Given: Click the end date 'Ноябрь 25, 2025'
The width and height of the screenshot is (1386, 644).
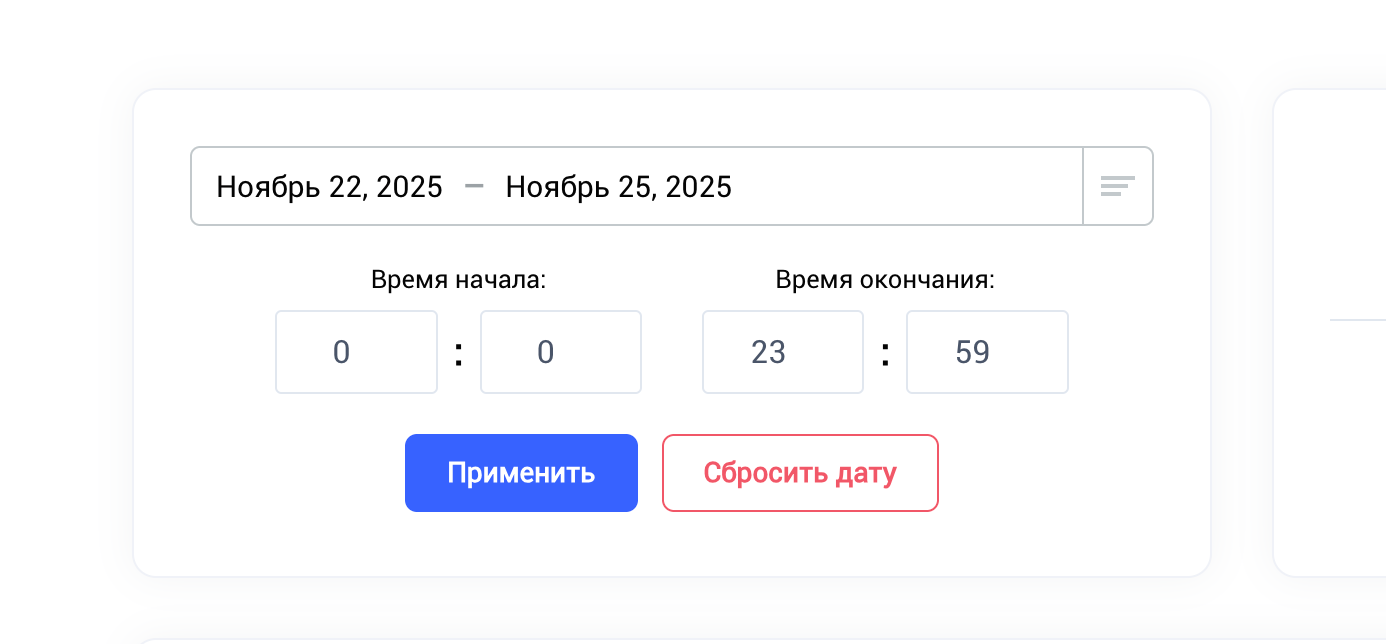Looking at the screenshot, I should click(x=619, y=186).
